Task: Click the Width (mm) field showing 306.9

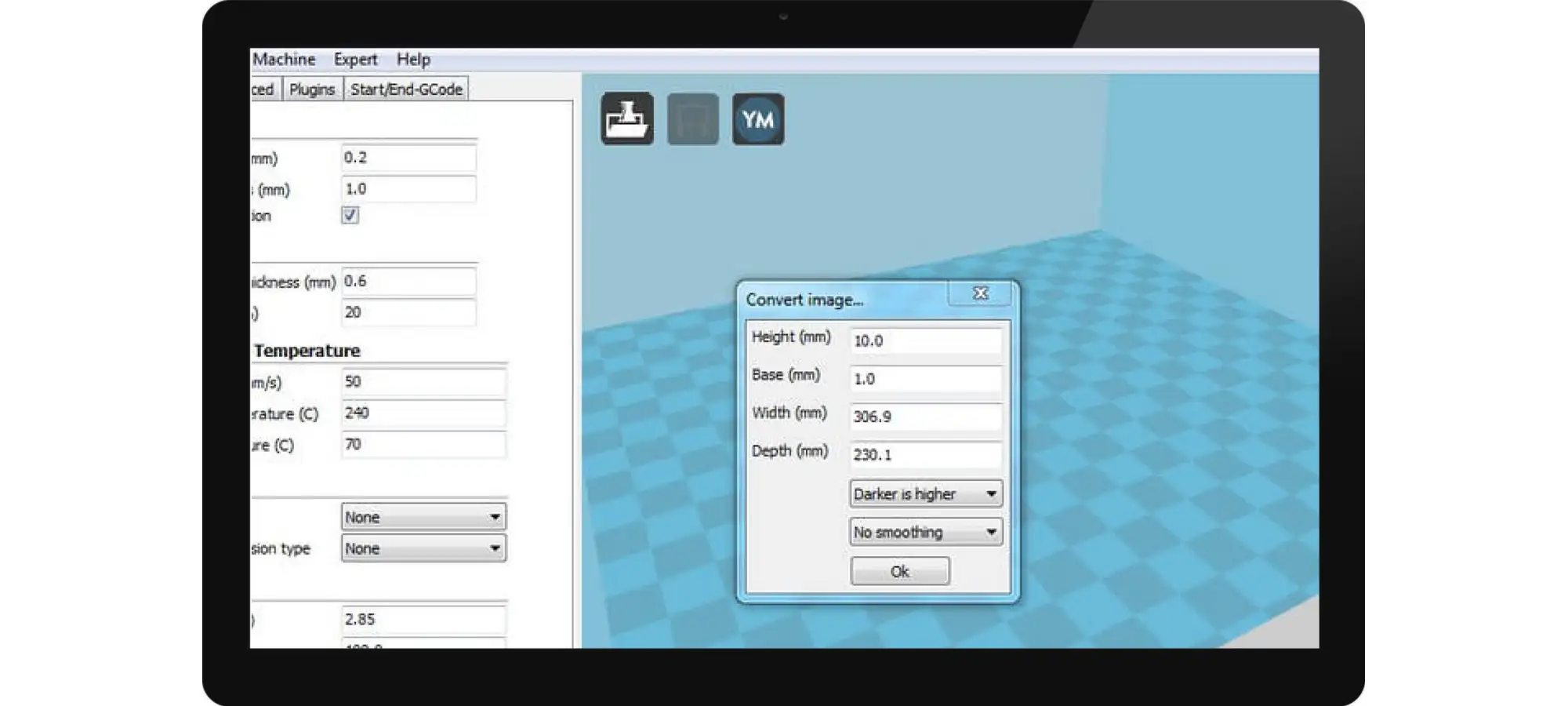Action: [926, 417]
